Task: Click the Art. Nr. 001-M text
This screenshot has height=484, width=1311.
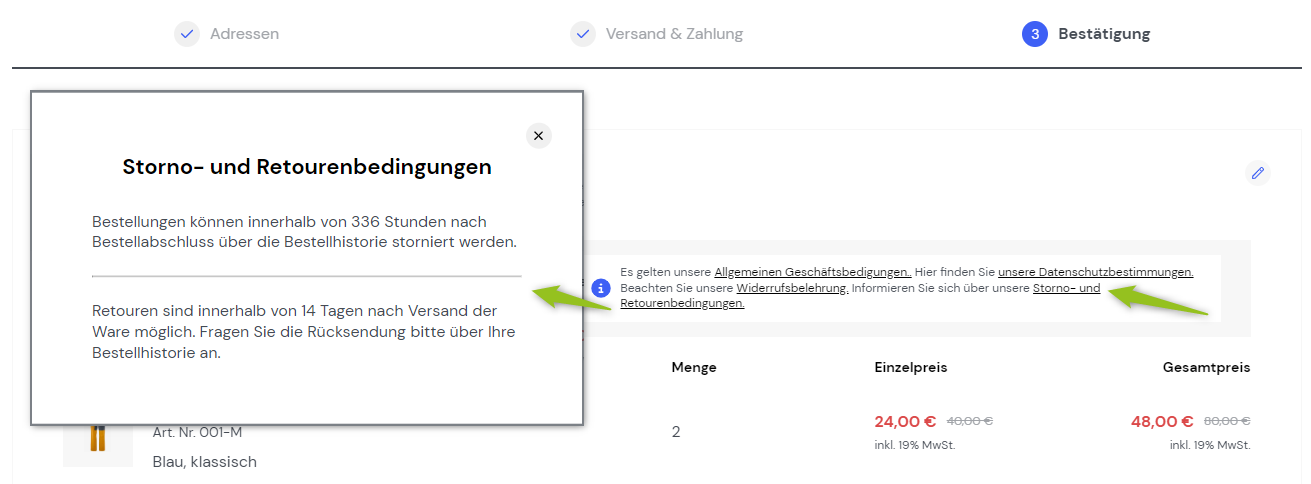Action: coord(197,432)
